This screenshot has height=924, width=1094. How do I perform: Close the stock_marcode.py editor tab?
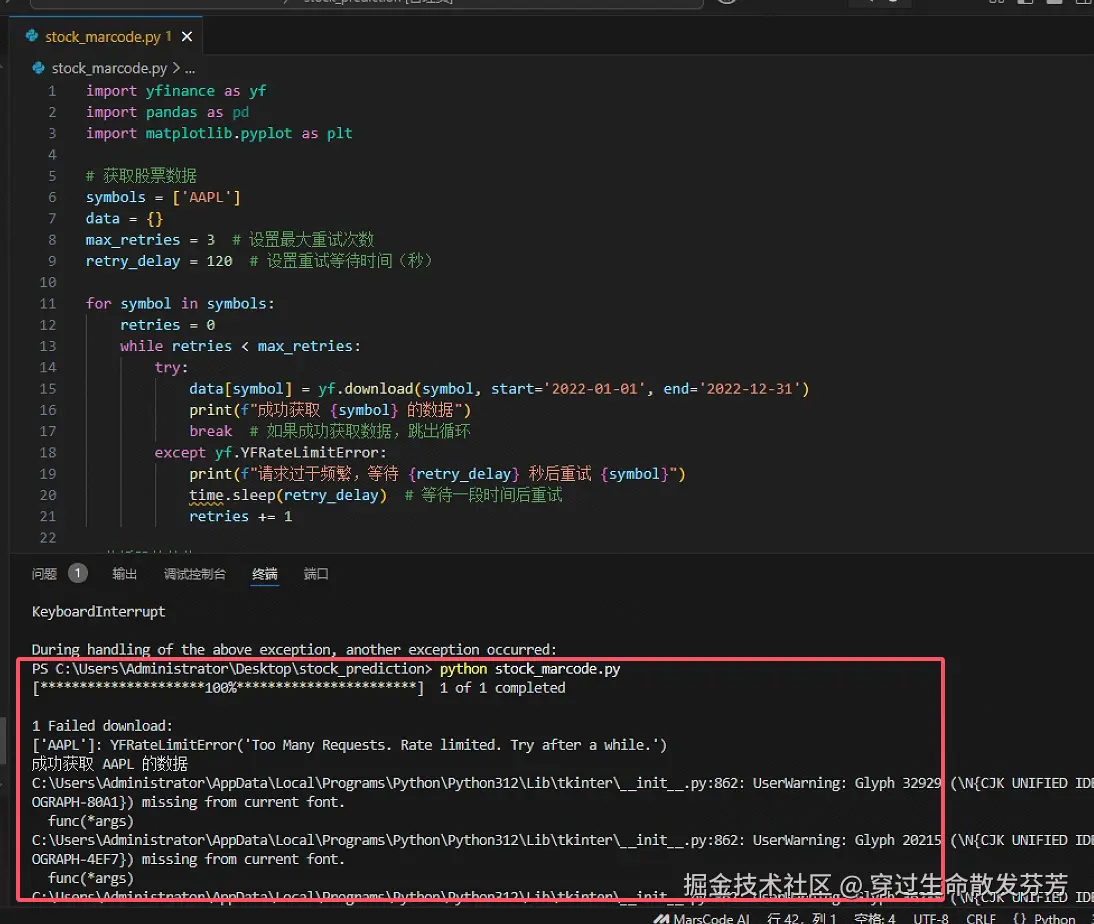point(187,36)
